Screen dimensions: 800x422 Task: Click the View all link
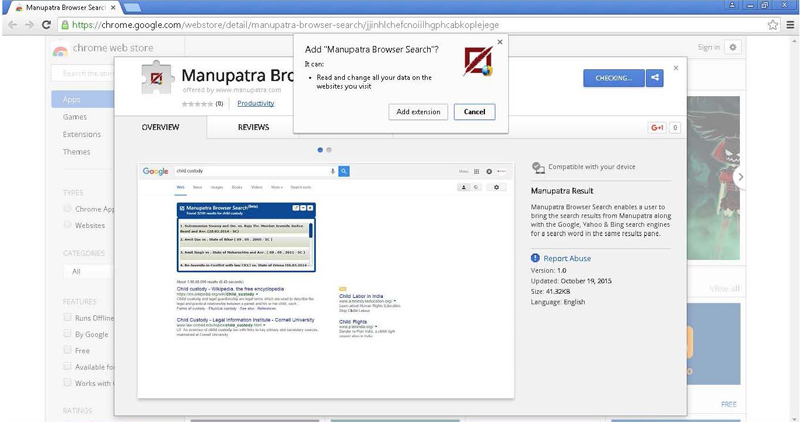724,289
